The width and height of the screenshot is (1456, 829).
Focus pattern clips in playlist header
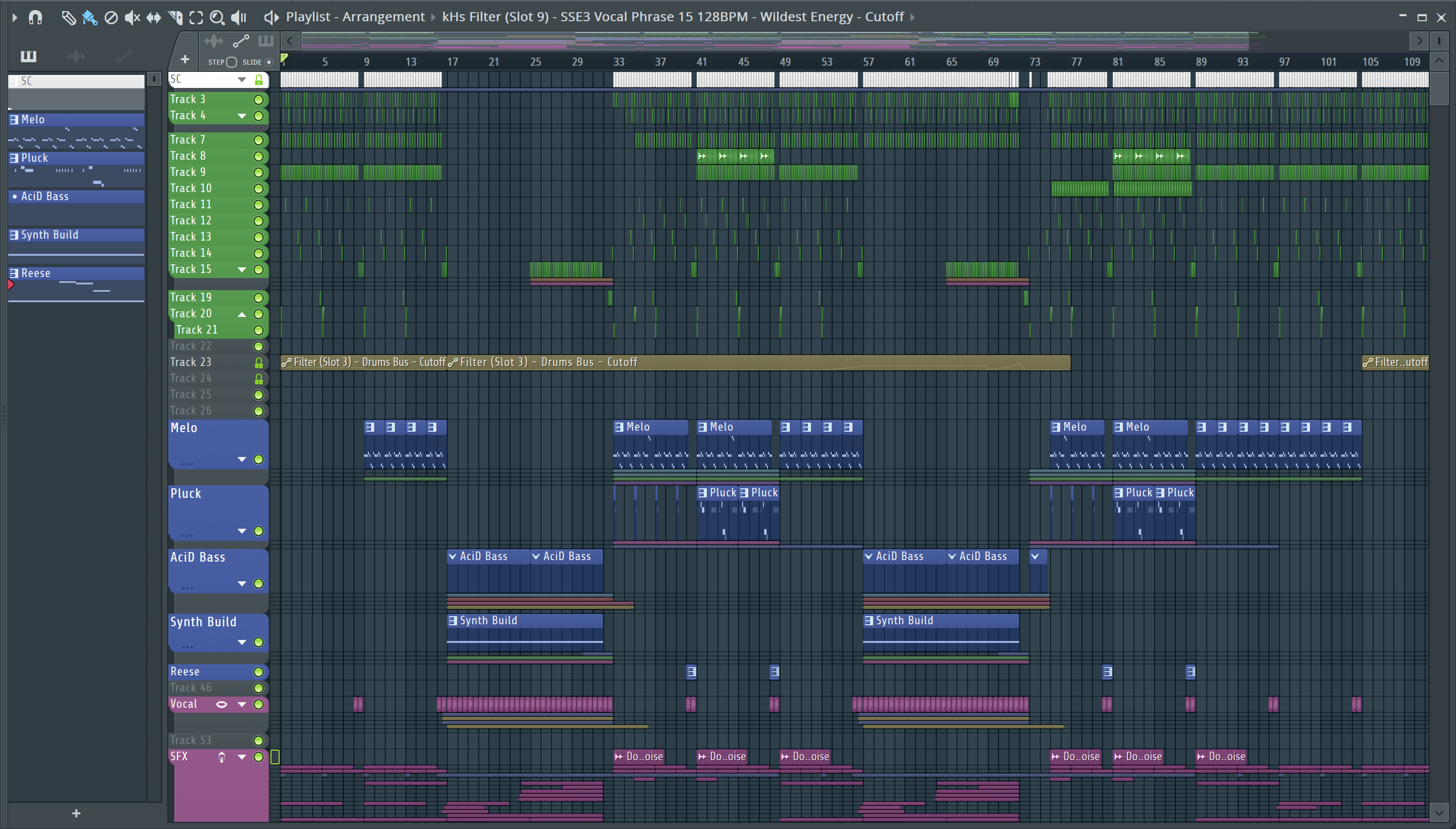[265, 41]
